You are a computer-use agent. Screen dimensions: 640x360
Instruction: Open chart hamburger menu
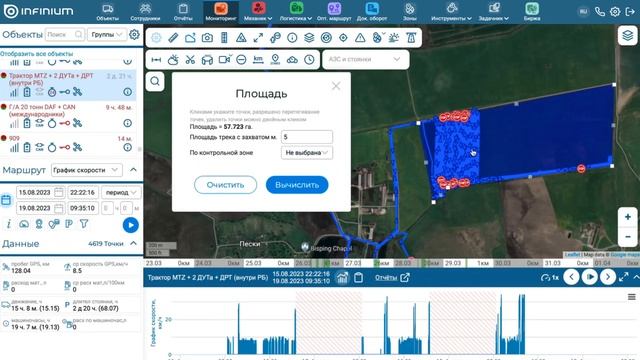coord(631,297)
